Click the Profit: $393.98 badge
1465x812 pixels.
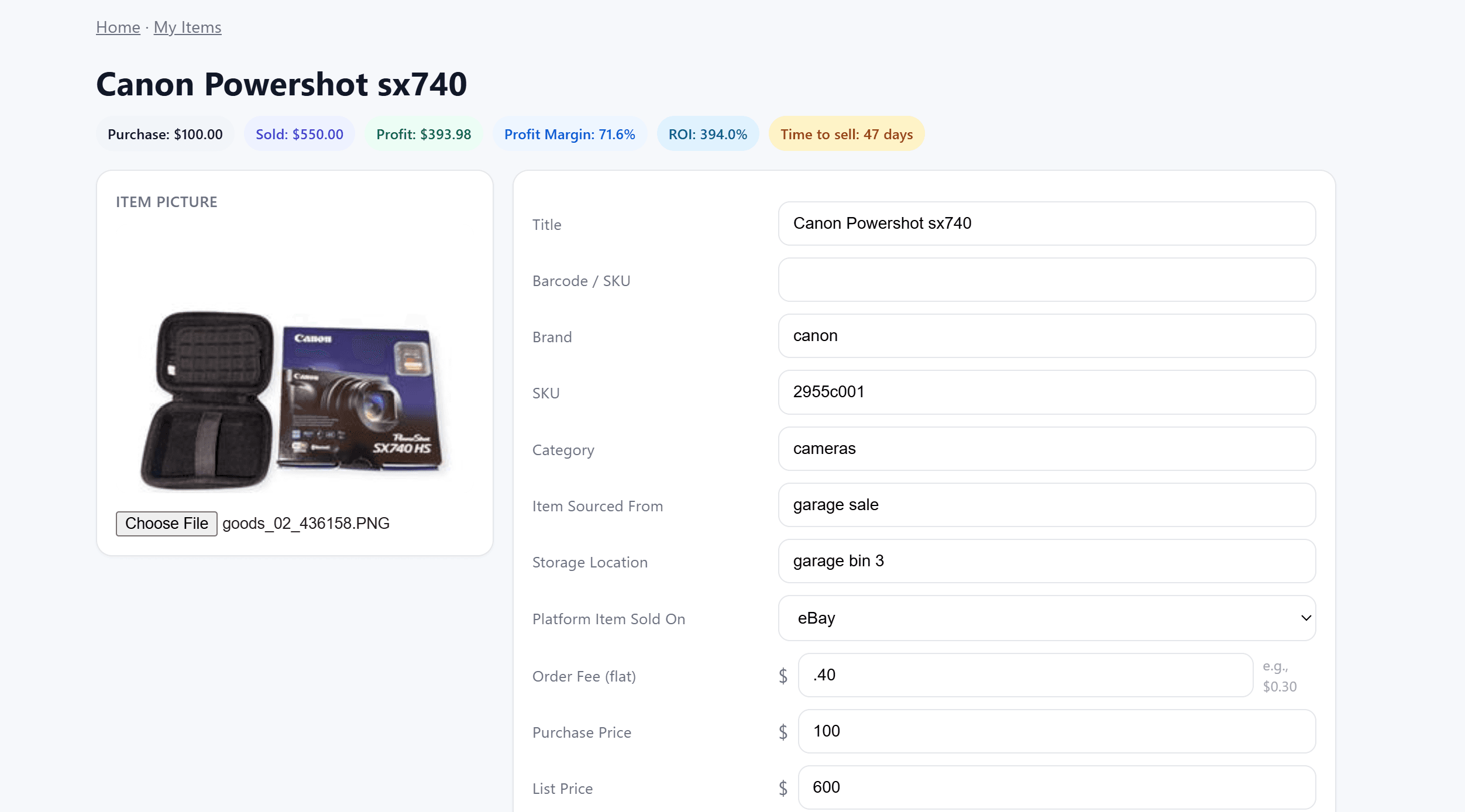(x=424, y=133)
